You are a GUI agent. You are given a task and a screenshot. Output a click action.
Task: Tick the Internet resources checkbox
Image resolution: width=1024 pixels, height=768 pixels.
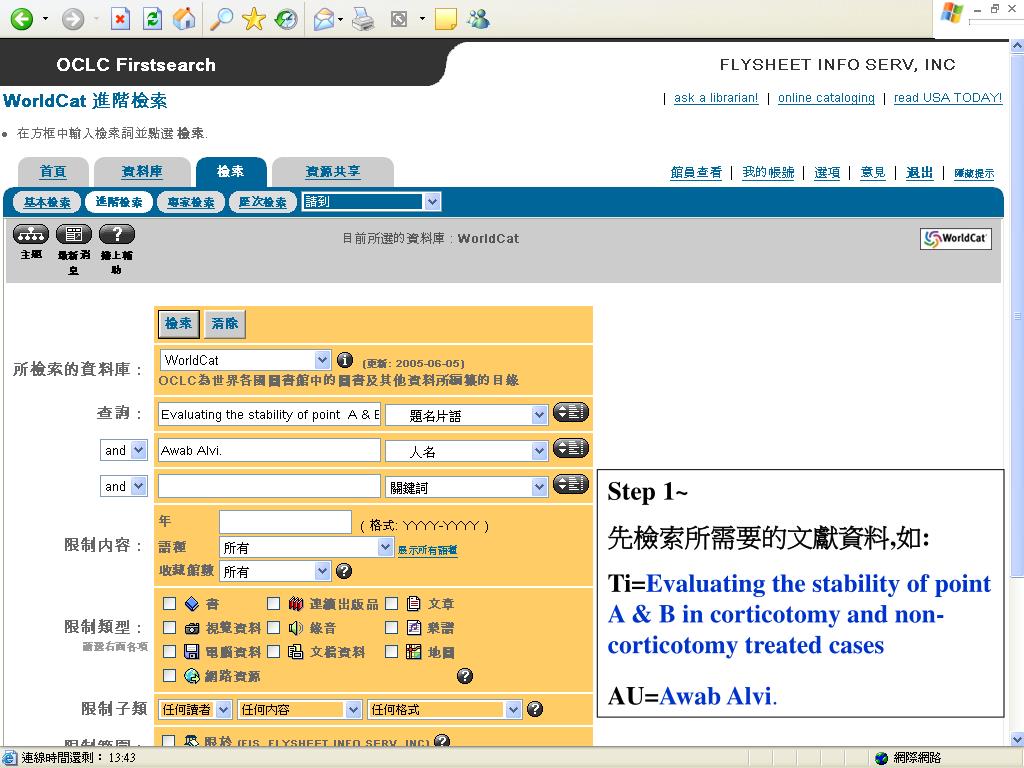click(169, 675)
